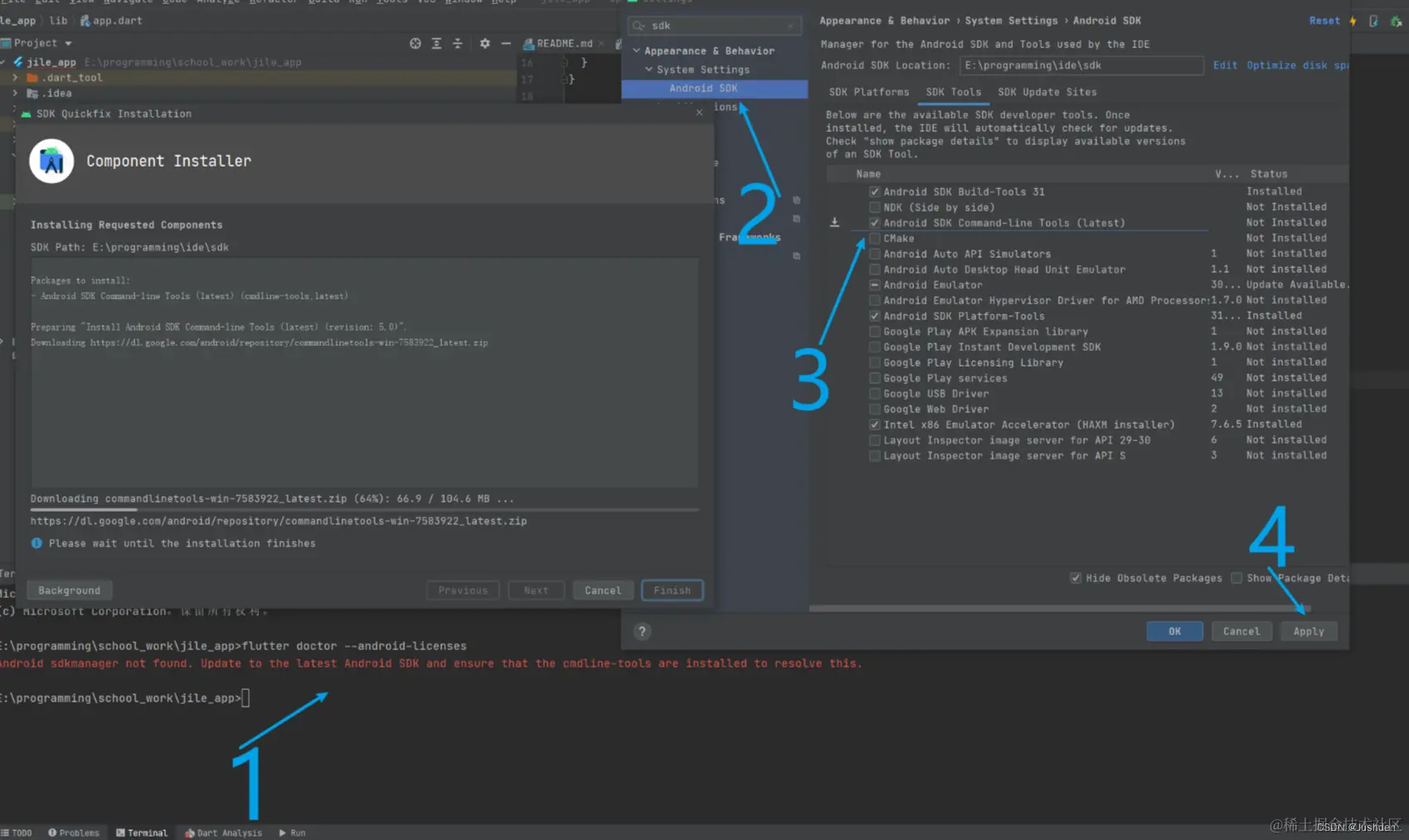Viewport: 1409px width, 840px height.
Task: Clear the sdk search in Settings
Action: point(791,26)
